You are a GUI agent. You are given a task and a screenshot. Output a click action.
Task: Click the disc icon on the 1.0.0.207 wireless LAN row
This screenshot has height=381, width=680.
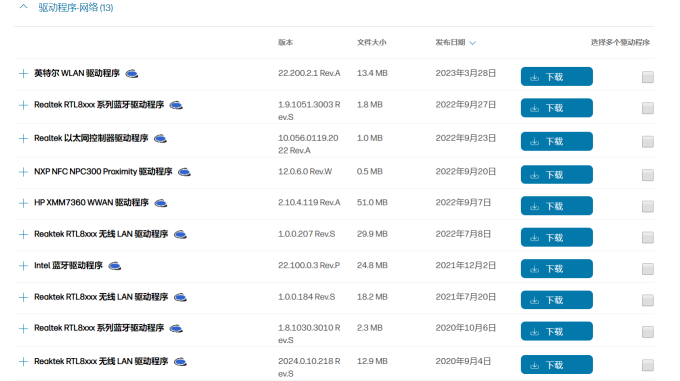(x=180, y=234)
